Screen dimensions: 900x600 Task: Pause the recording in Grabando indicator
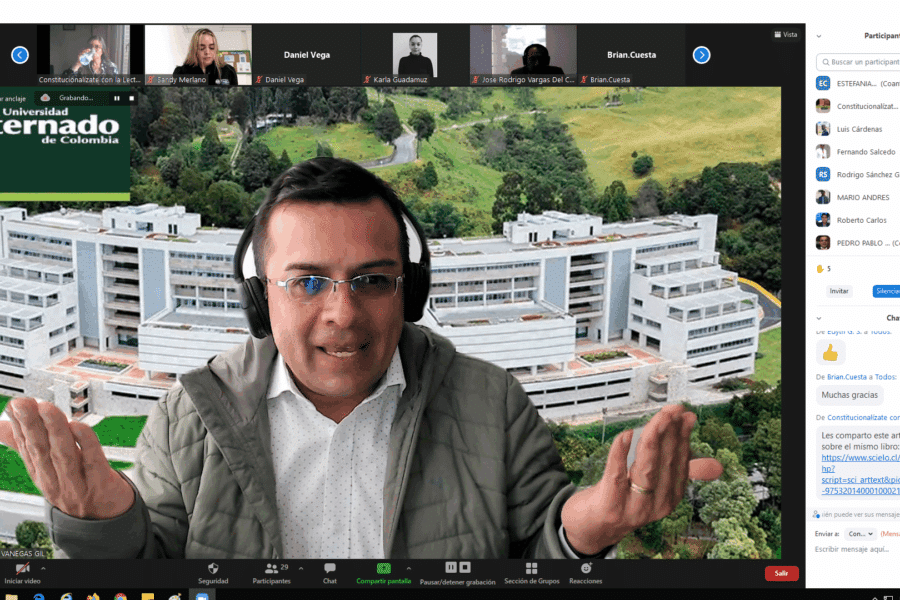117,98
